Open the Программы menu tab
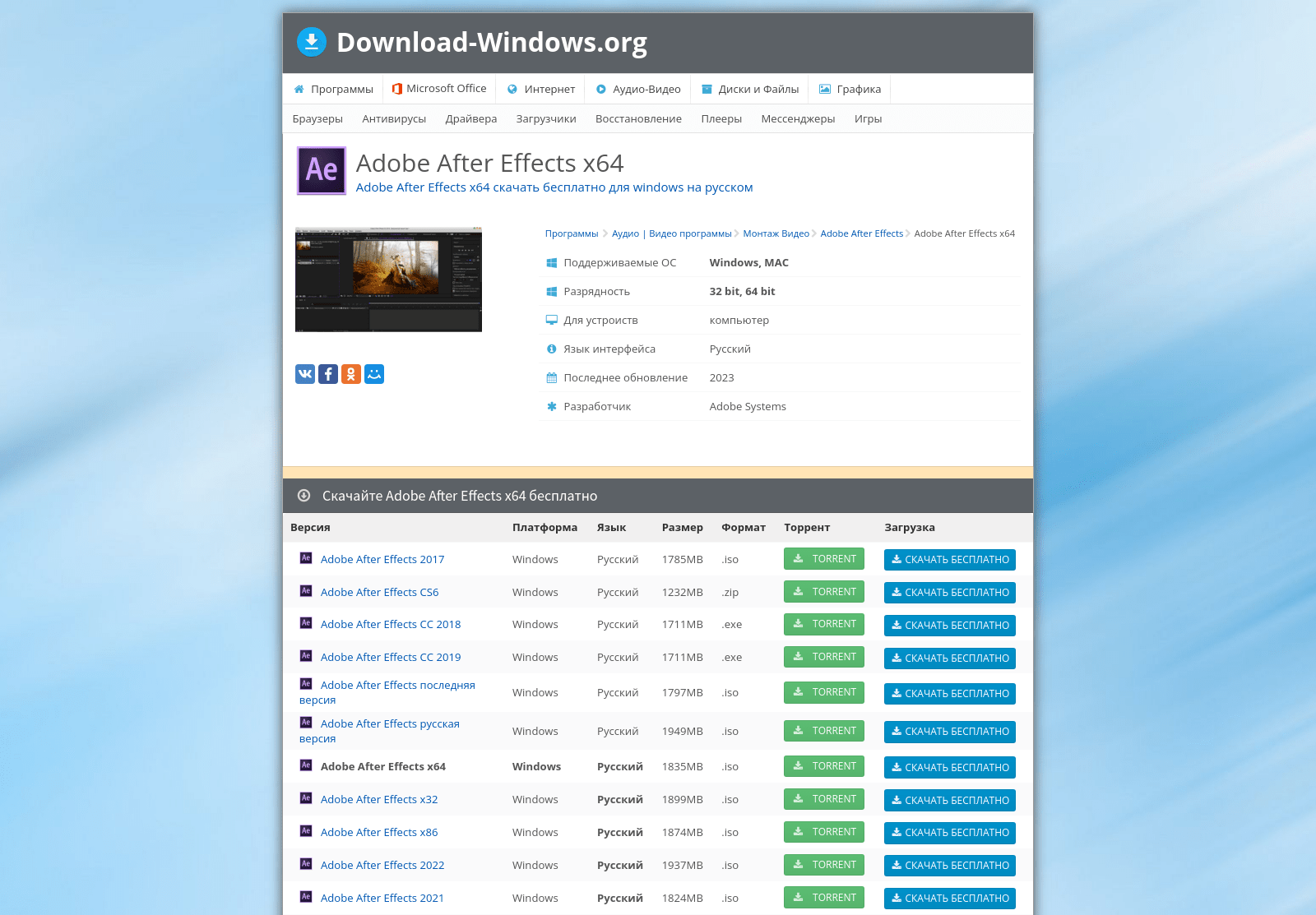This screenshot has width=1316, height=915. click(x=333, y=89)
